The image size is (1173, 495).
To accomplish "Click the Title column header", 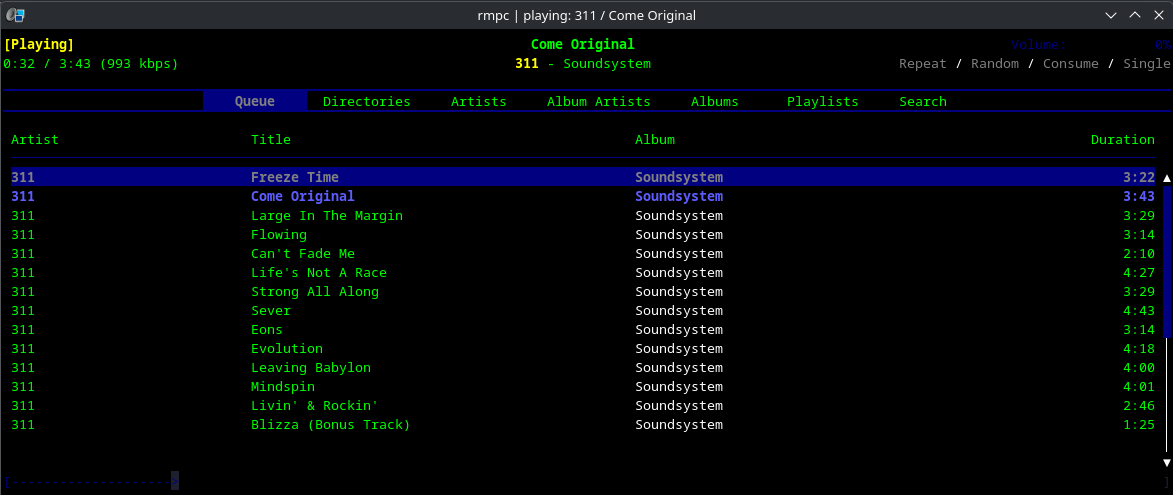I will click(x=271, y=140).
